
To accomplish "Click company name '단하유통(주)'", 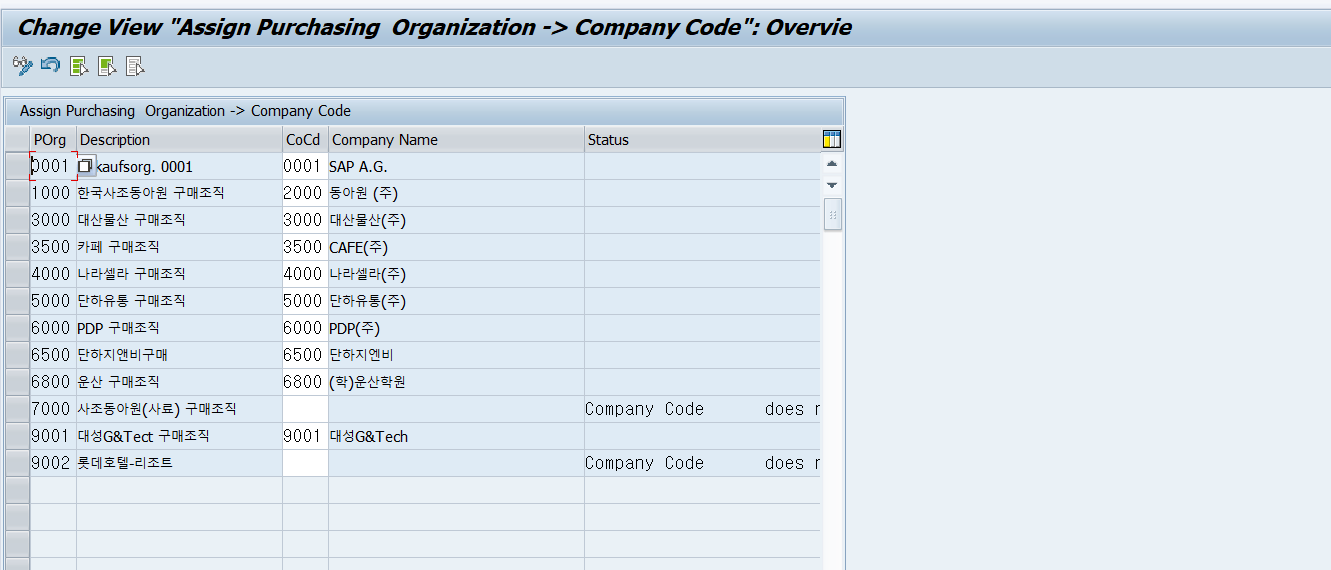I will click(367, 301).
